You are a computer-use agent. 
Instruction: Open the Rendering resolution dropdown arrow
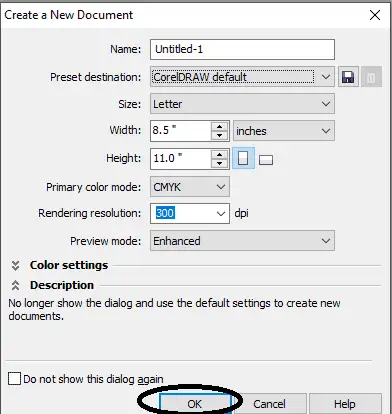[221, 213]
